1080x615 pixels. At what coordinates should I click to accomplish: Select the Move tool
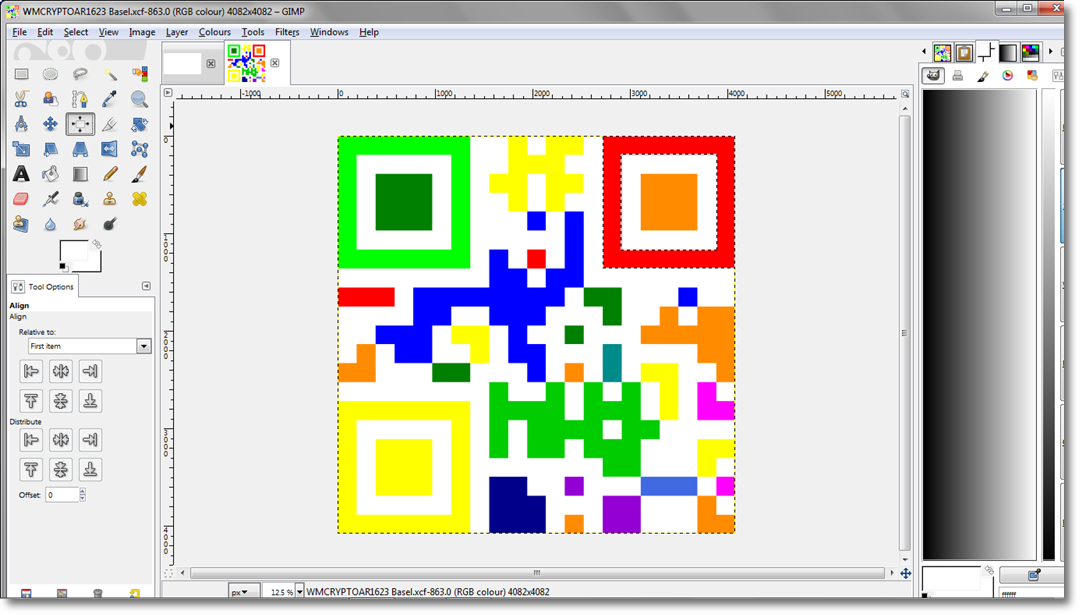point(50,124)
